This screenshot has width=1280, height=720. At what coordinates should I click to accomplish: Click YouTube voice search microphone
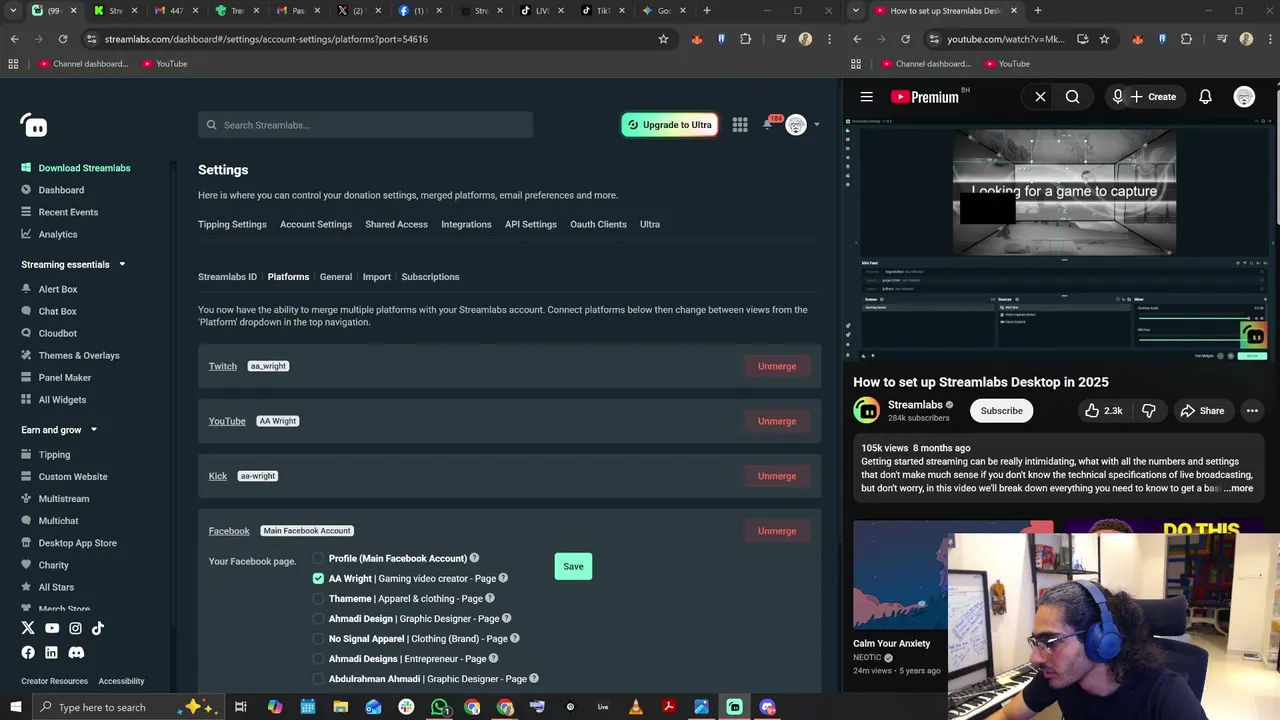click(1118, 97)
